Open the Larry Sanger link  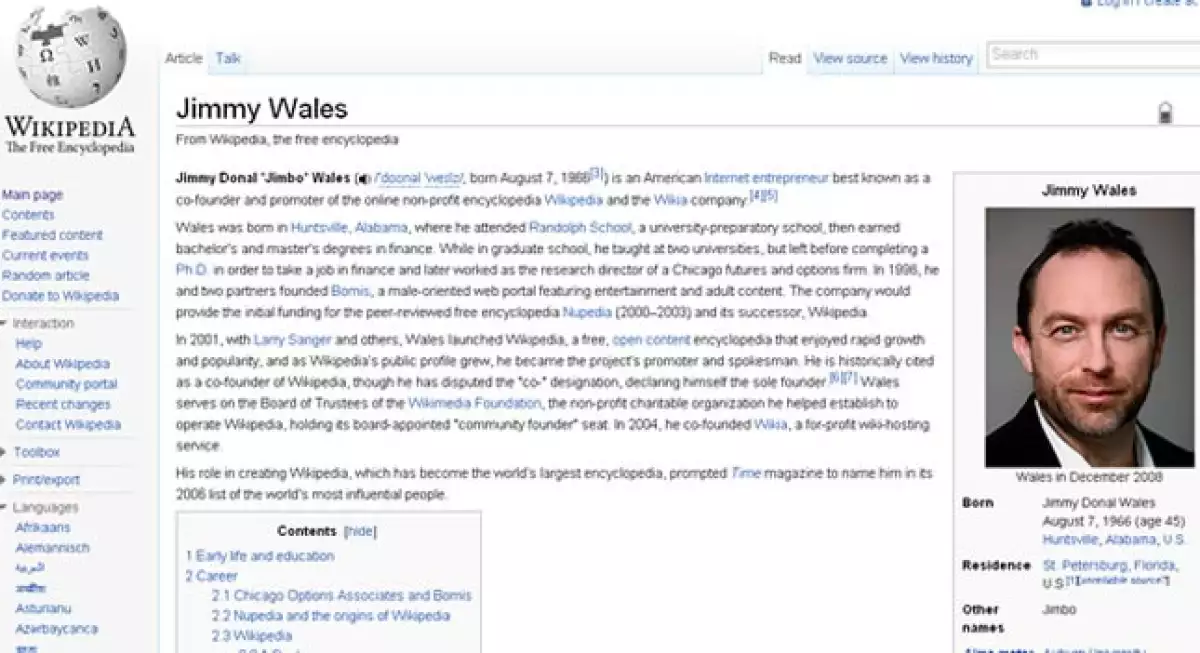coord(292,340)
